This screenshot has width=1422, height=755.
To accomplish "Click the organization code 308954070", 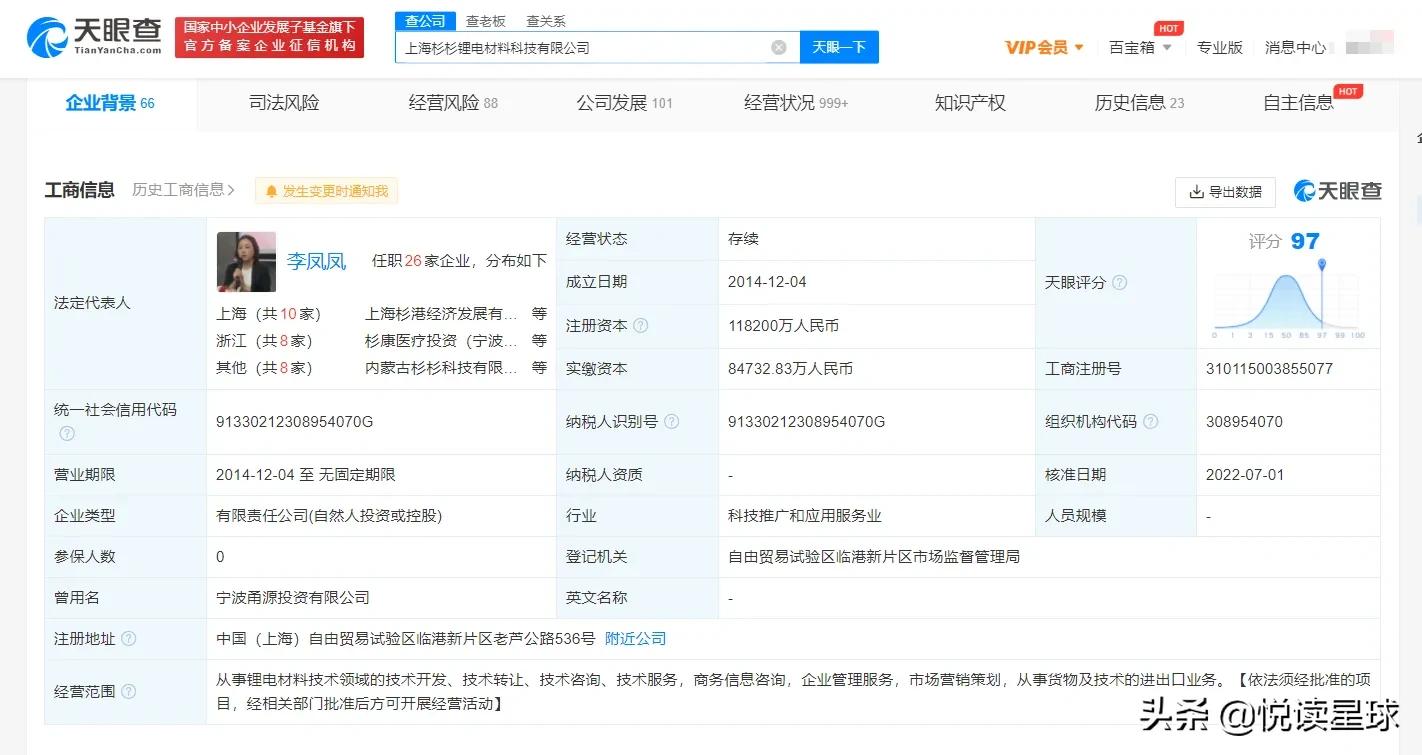I will click(1244, 422).
